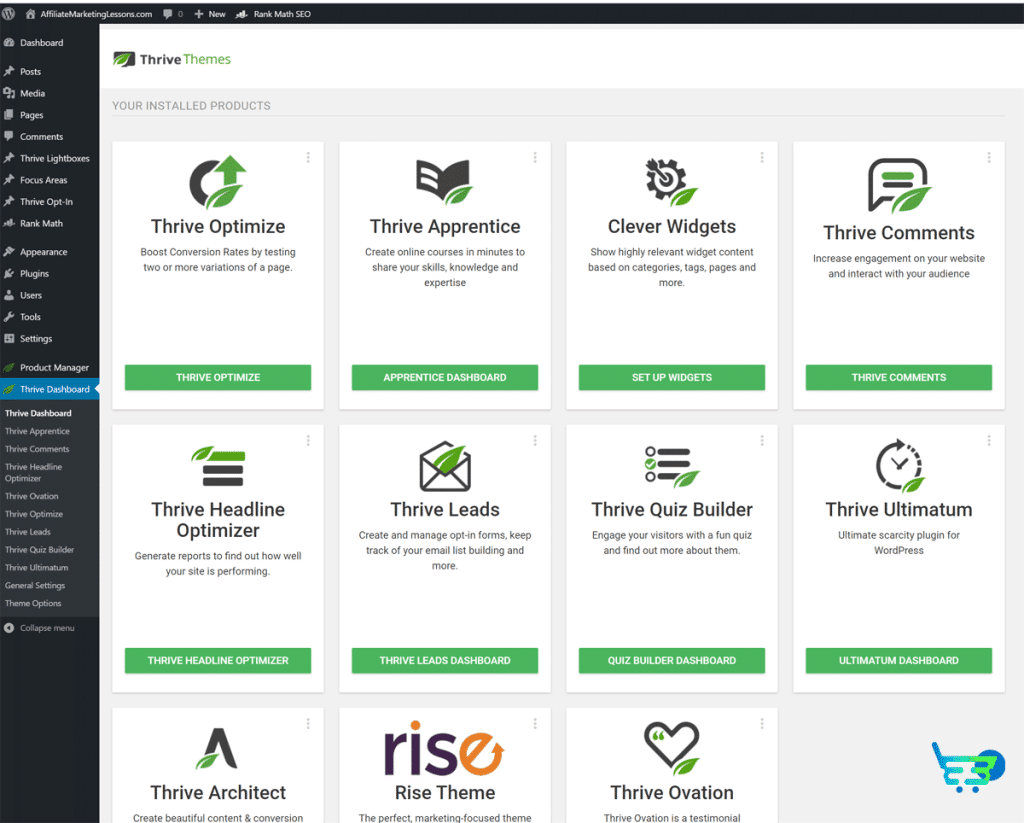Click the Plugins plug icon in sidebar
1024x823 pixels.
tap(9, 274)
